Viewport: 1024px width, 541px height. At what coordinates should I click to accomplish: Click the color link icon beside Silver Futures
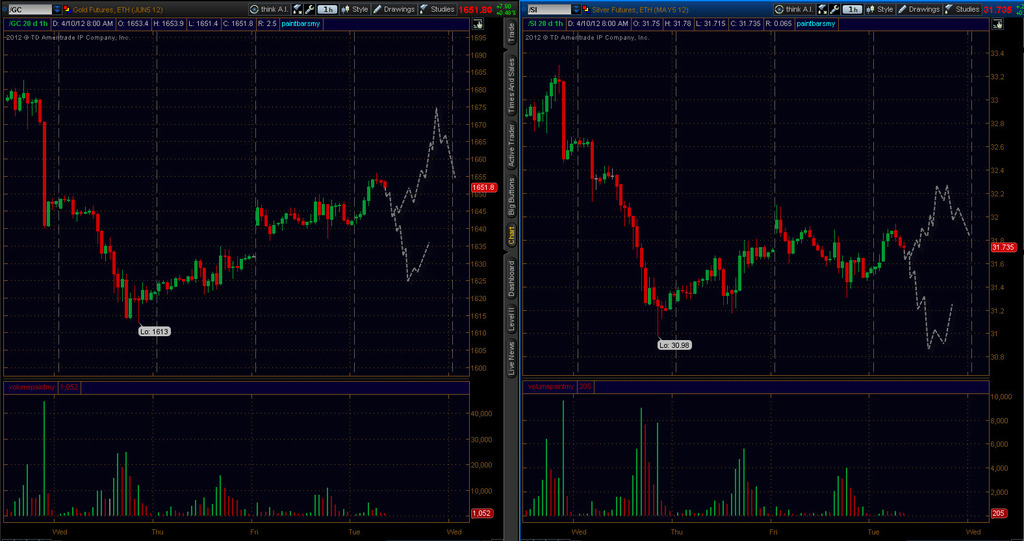click(x=586, y=9)
